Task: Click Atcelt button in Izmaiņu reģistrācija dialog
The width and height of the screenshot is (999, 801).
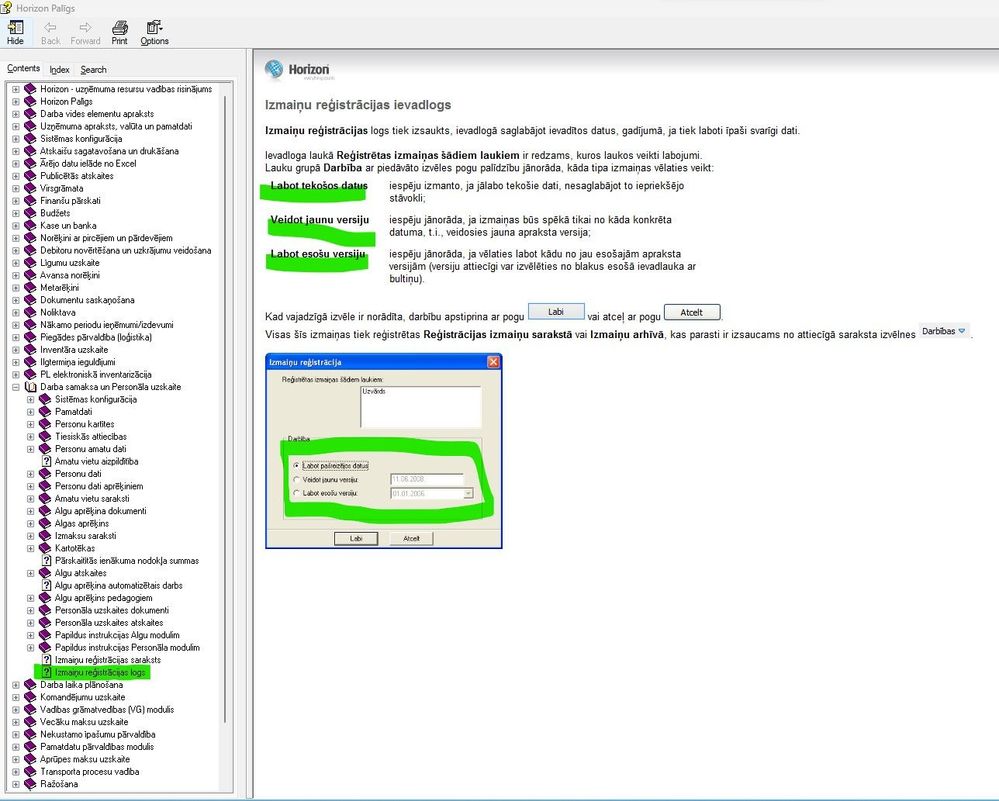Action: (411, 538)
